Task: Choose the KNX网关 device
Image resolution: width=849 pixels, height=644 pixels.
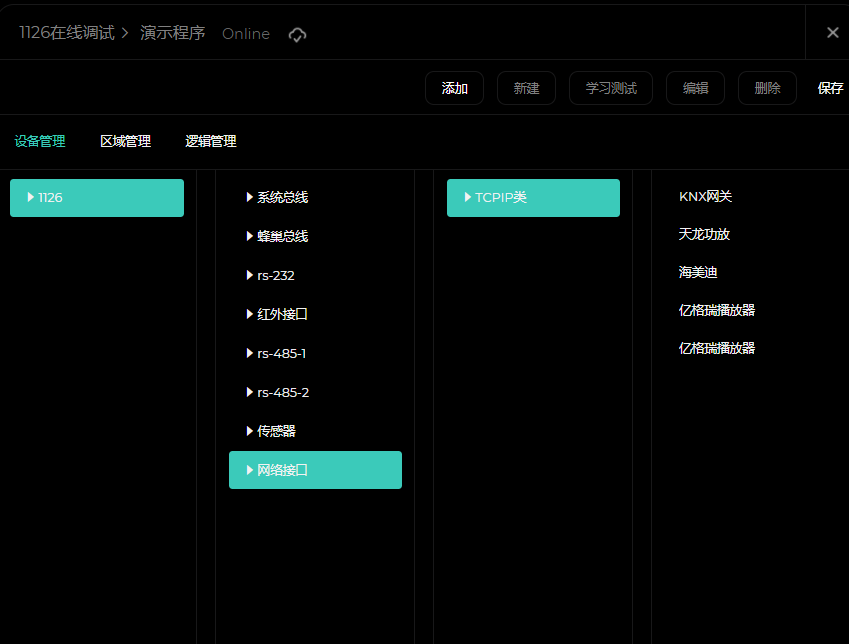Action: [705, 197]
